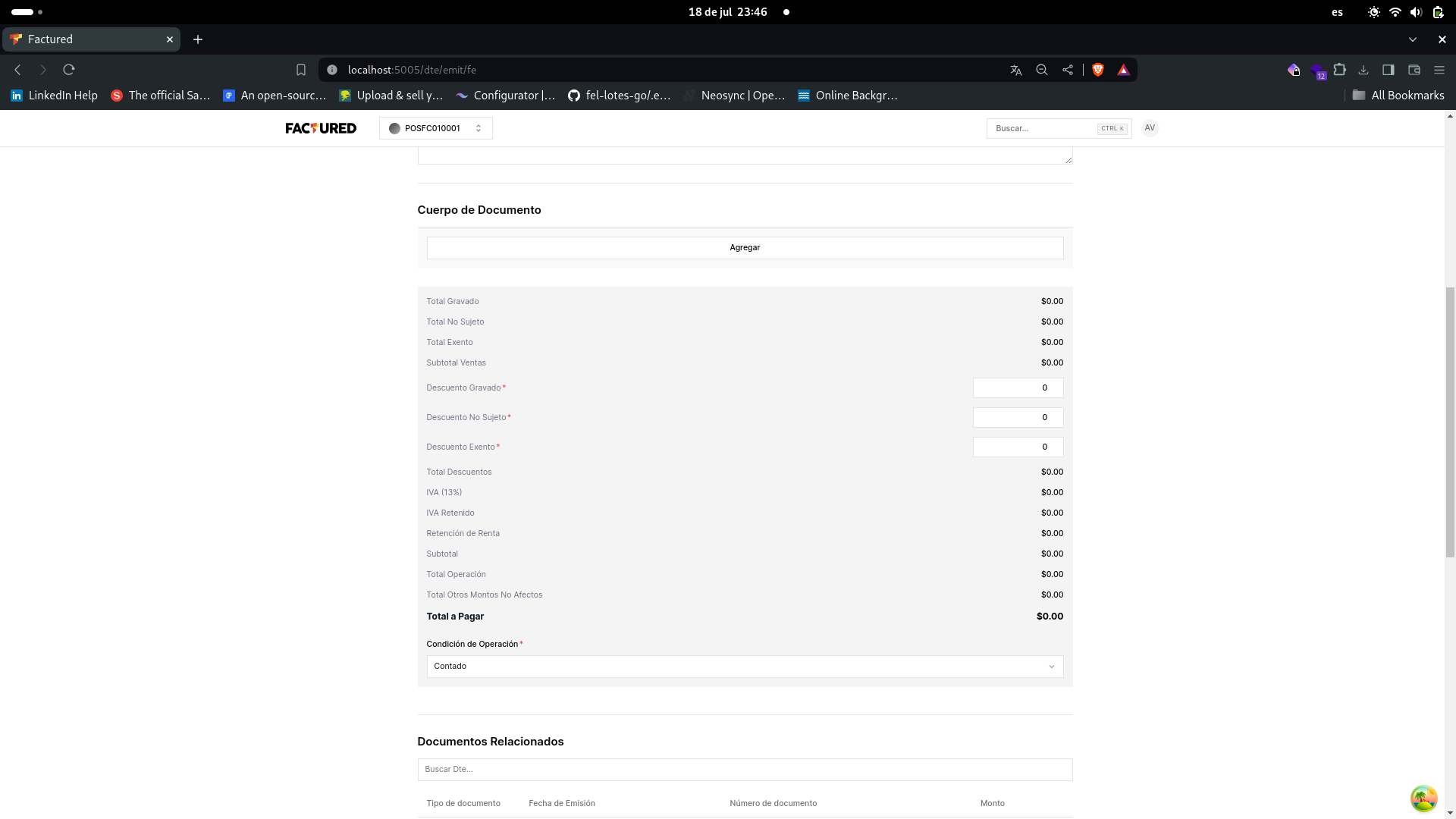1456x819 pixels.
Task: Reload the page
Action: 69,70
